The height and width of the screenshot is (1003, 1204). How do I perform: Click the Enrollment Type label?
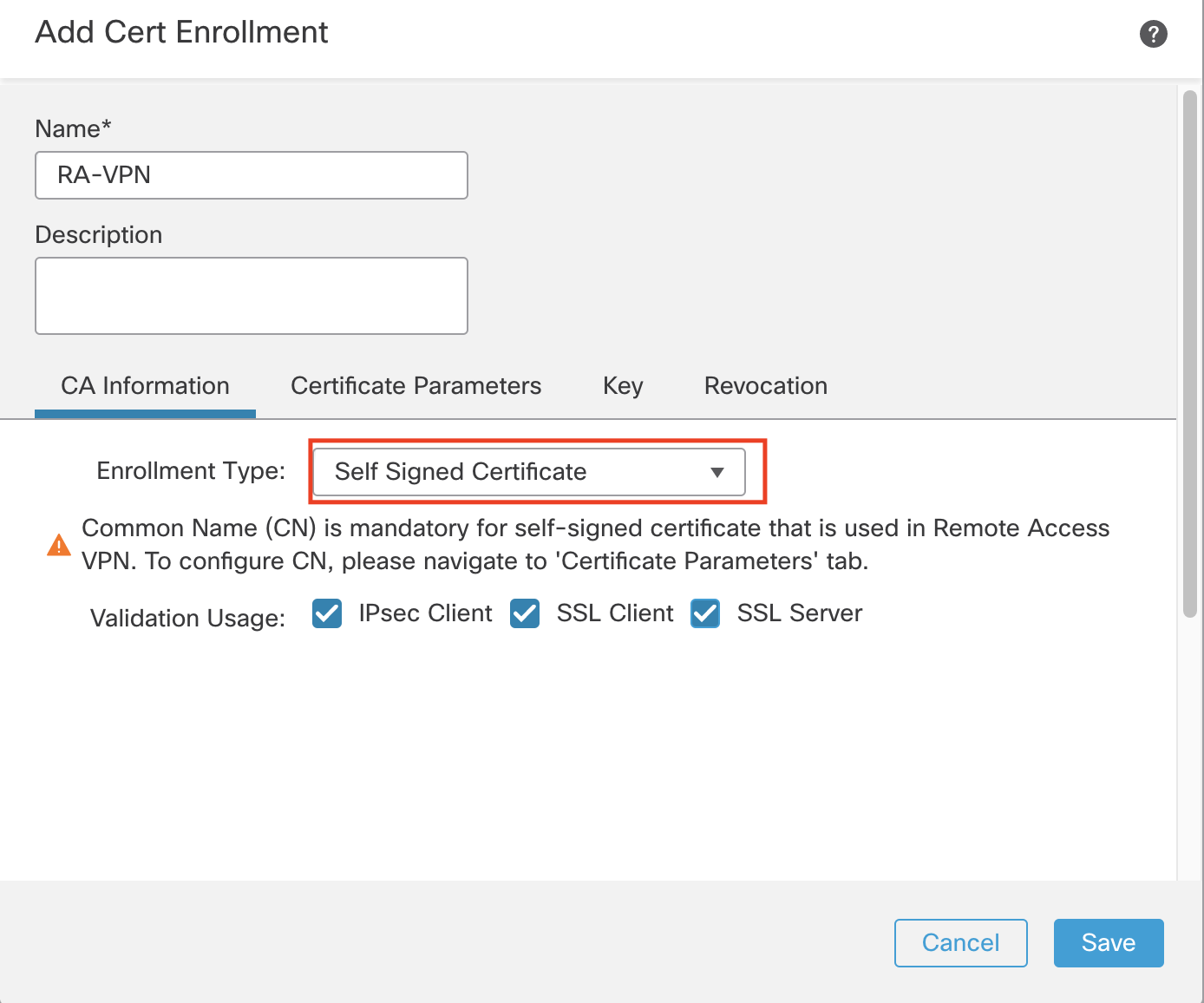(x=191, y=471)
